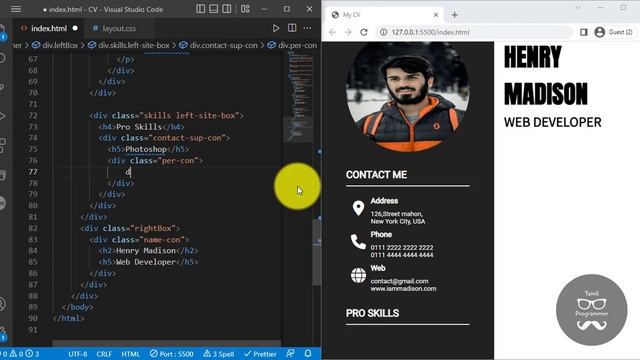Change the HTML language mode
640x360 pixels.
(x=131, y=354)
